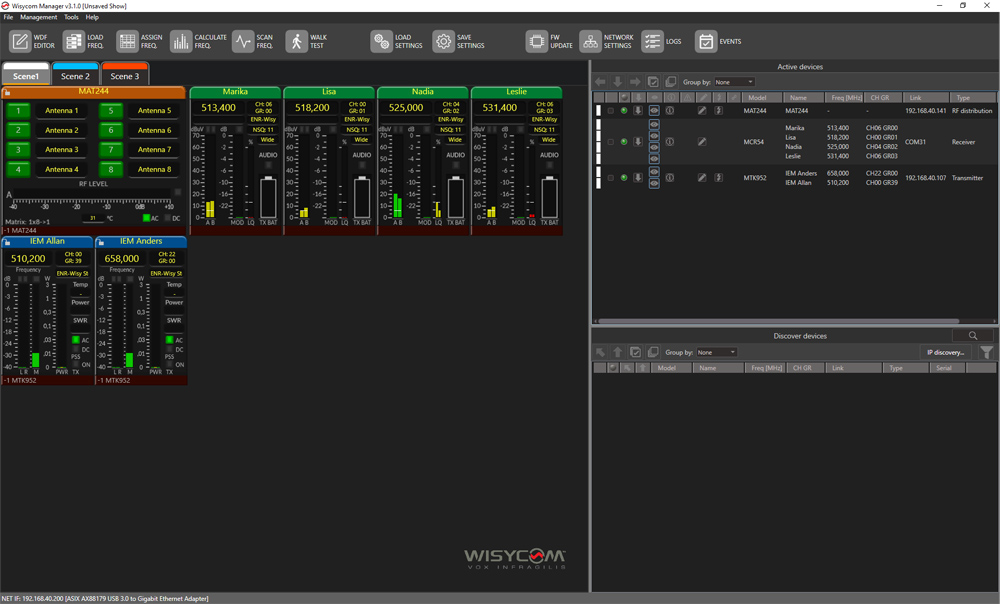Click the Nadia frequency field showing 525,000
1000x604 pixels.
(x=406, y=108)
